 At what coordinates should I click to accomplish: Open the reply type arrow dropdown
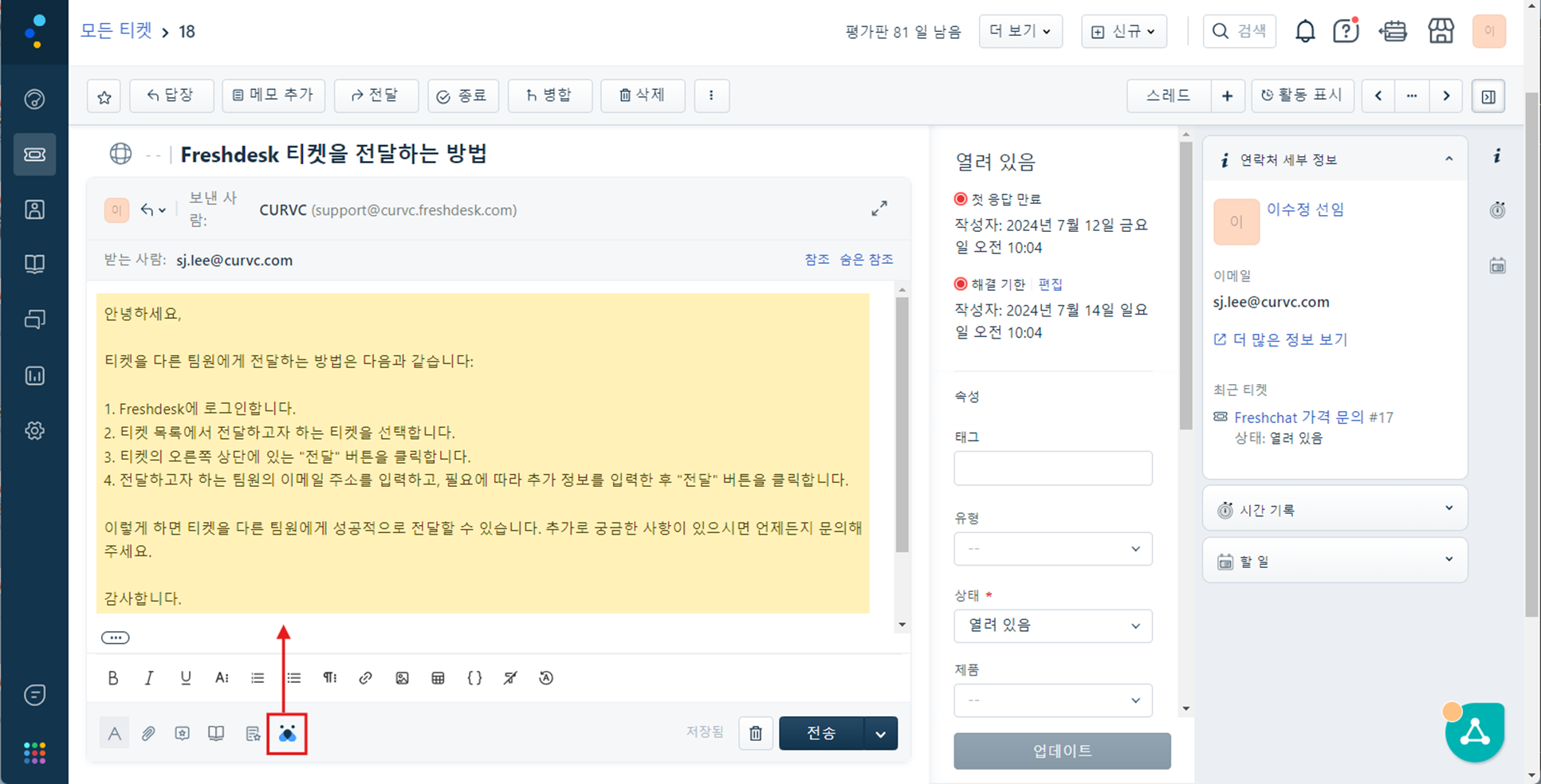point(153,210)
